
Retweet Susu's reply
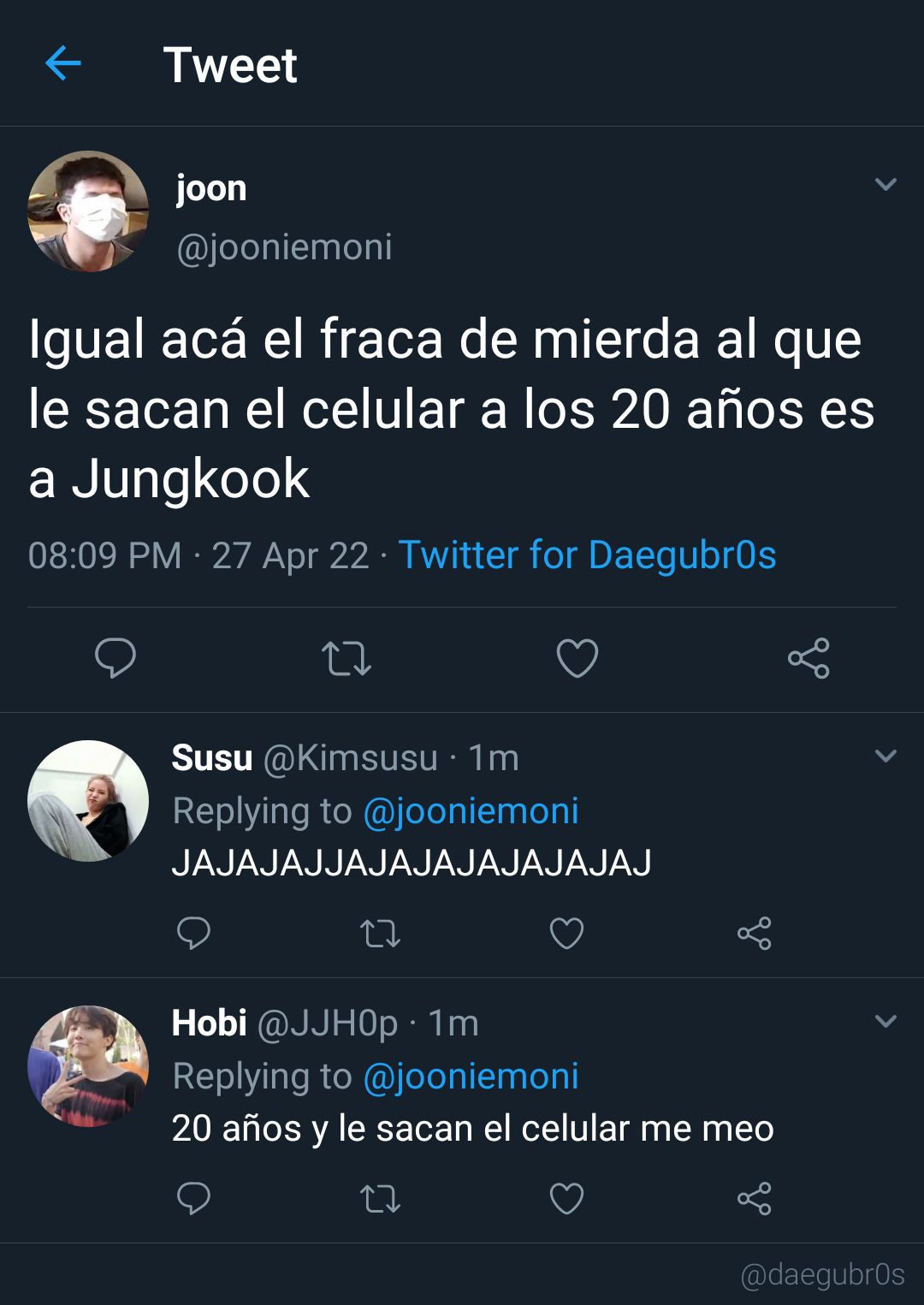(380, 933)
